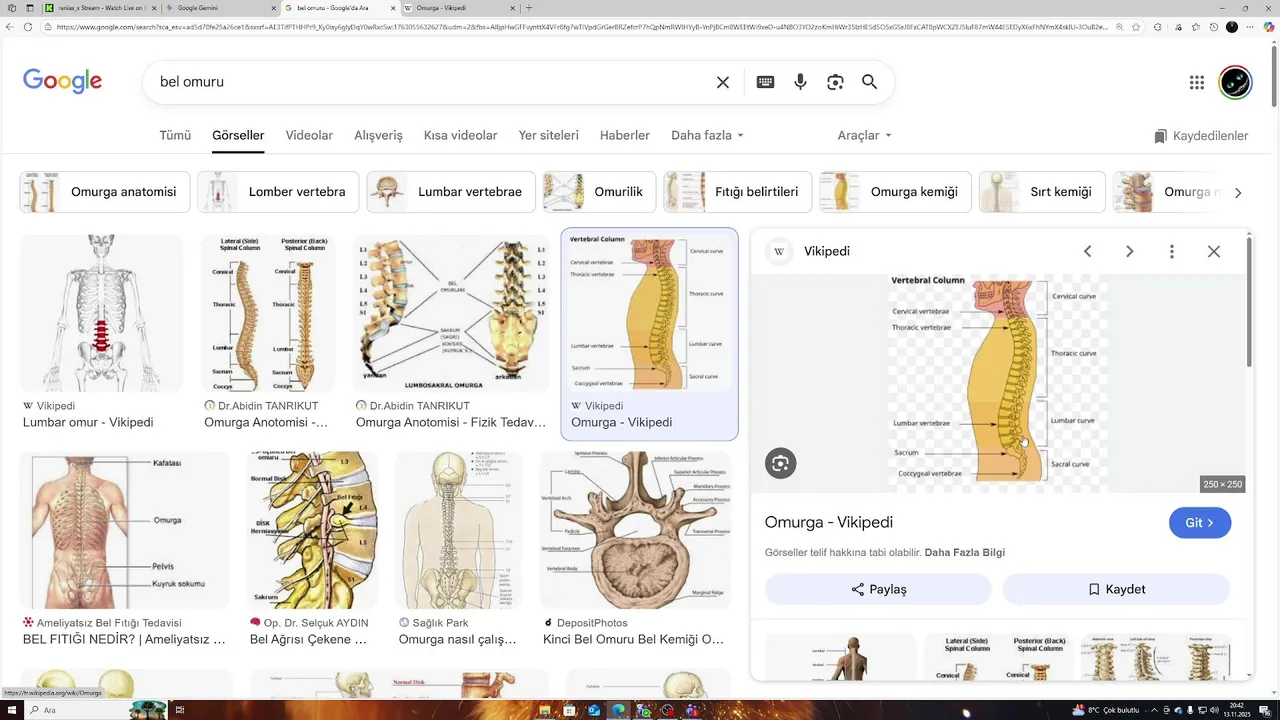1280x720 pixels.
Task: Clear the search box with the X icon
Action: point(723,82)
